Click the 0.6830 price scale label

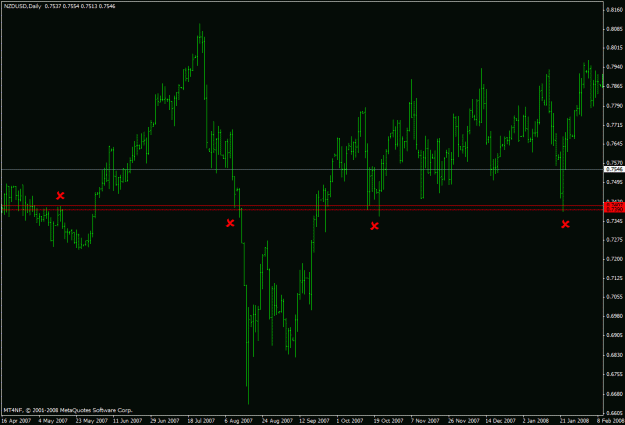[x=614, y=354]
